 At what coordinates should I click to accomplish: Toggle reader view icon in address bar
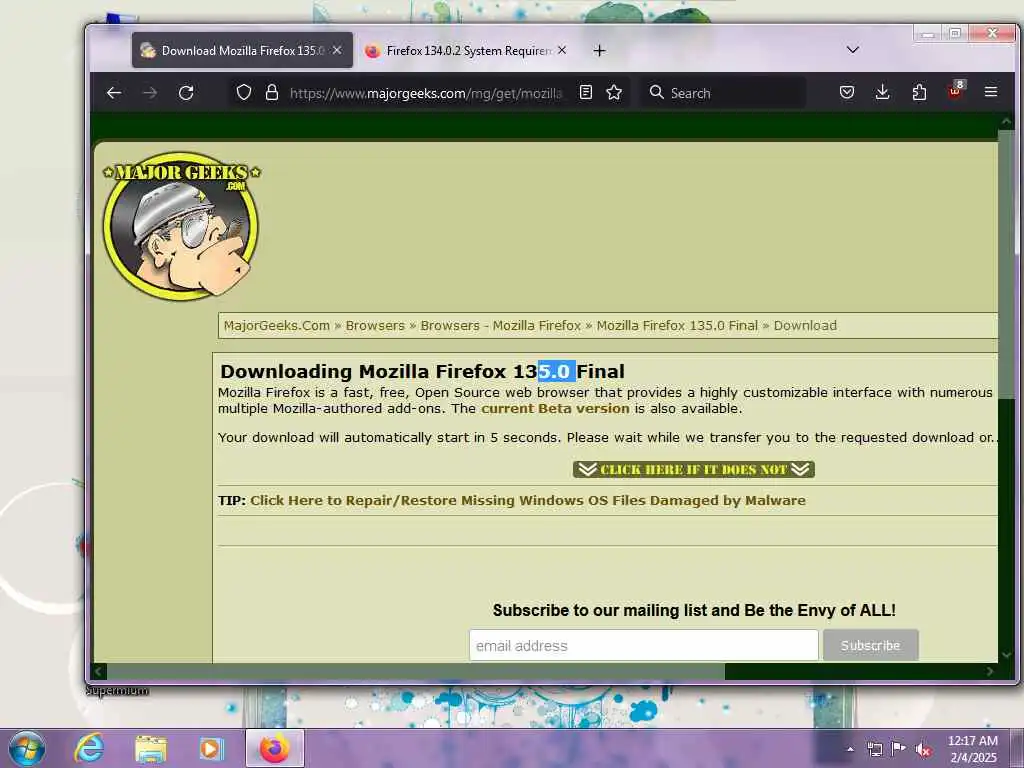point(586,93)
